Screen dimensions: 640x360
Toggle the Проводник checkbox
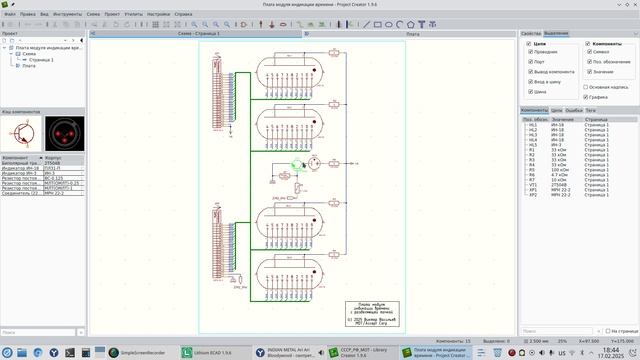(531, 52)
